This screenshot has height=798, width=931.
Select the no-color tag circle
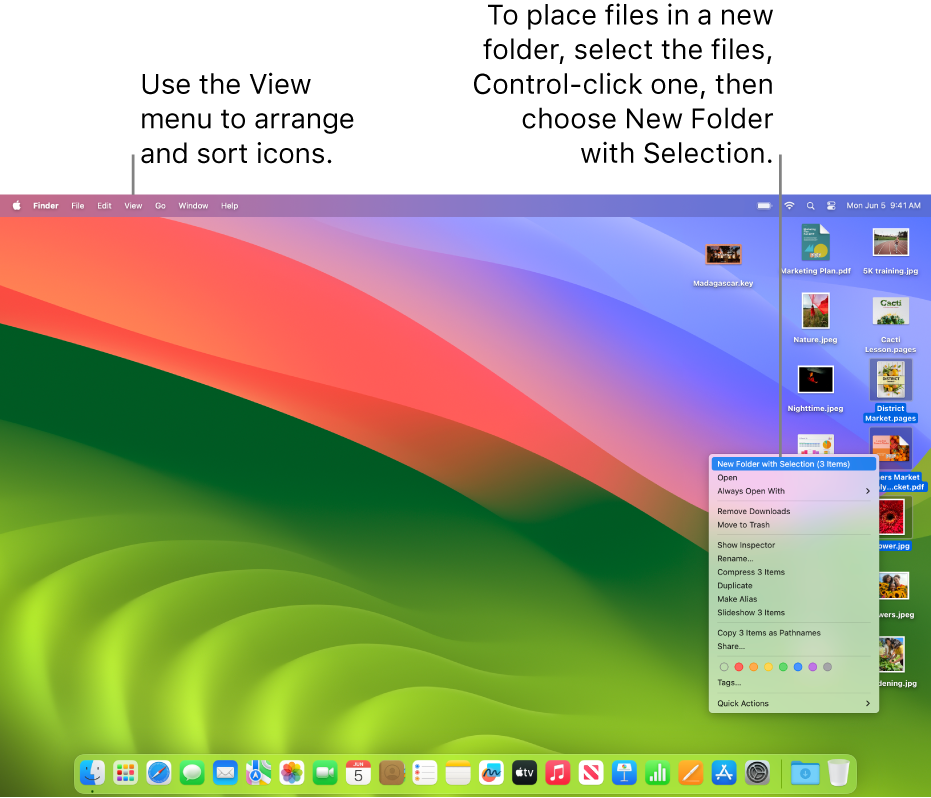pos(724,667)
